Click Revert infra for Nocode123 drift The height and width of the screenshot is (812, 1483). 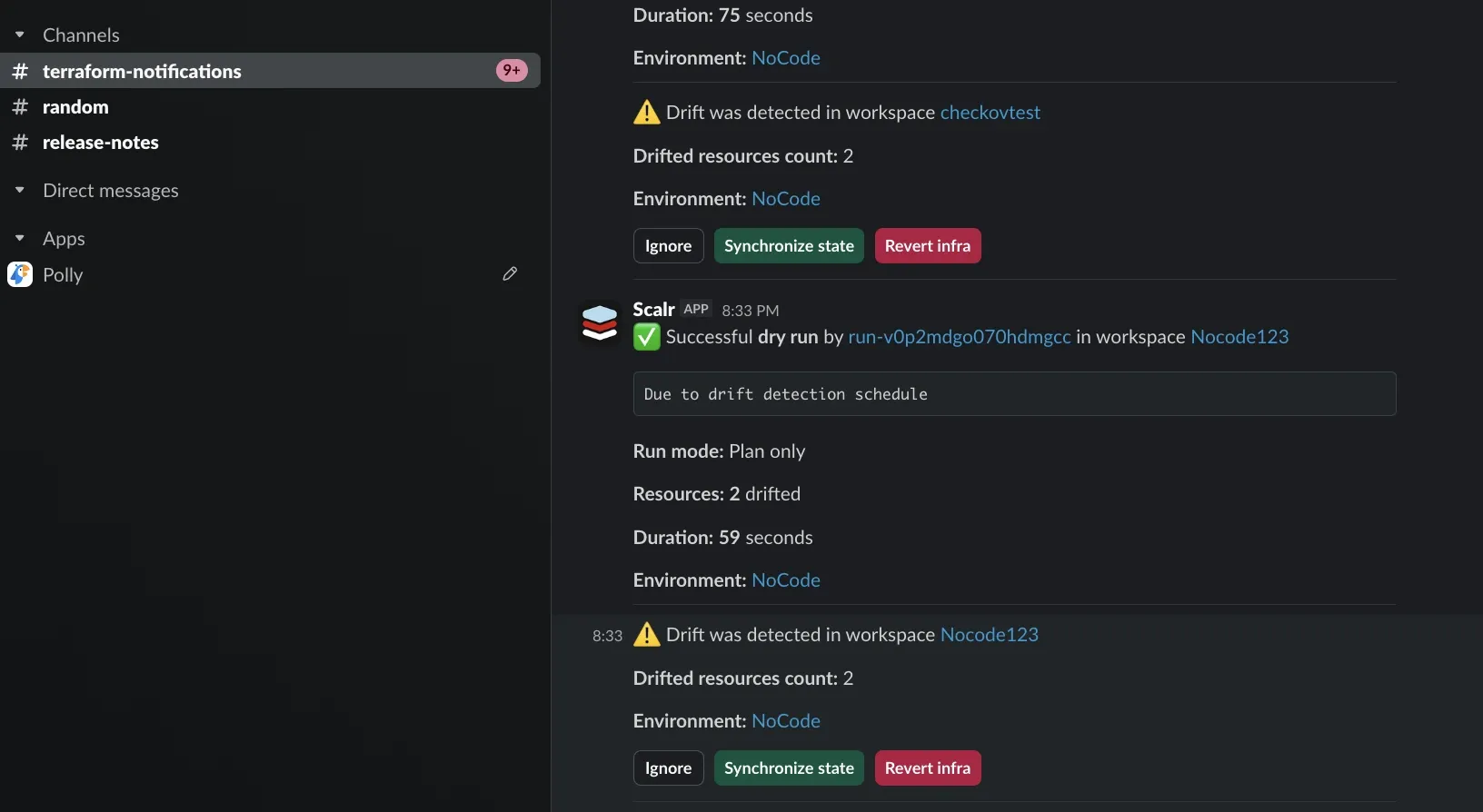(928, 768)
